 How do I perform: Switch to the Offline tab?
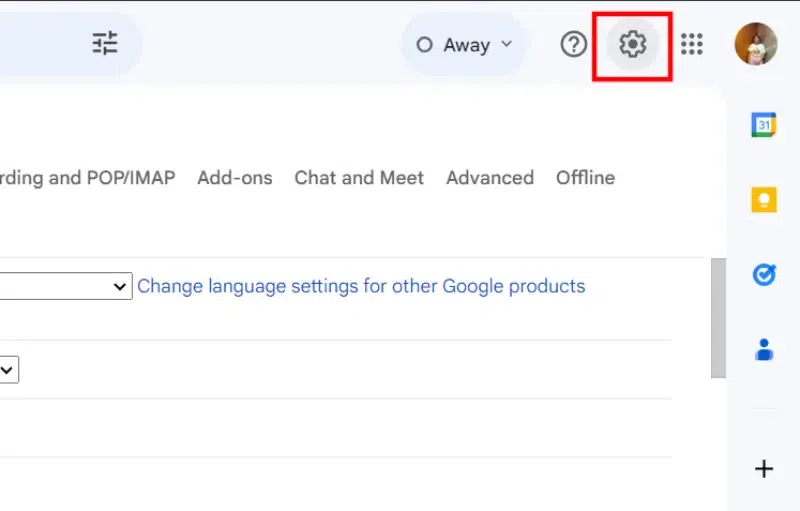pyautogui.click(x=585, y=178)
